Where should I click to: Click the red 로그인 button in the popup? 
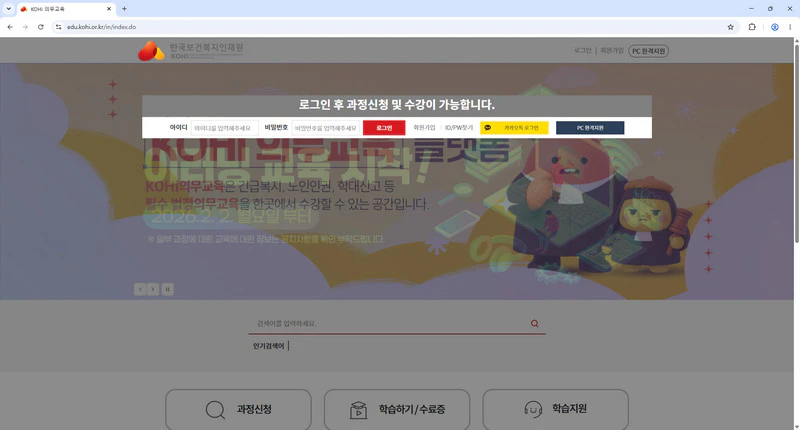point(384,128)
